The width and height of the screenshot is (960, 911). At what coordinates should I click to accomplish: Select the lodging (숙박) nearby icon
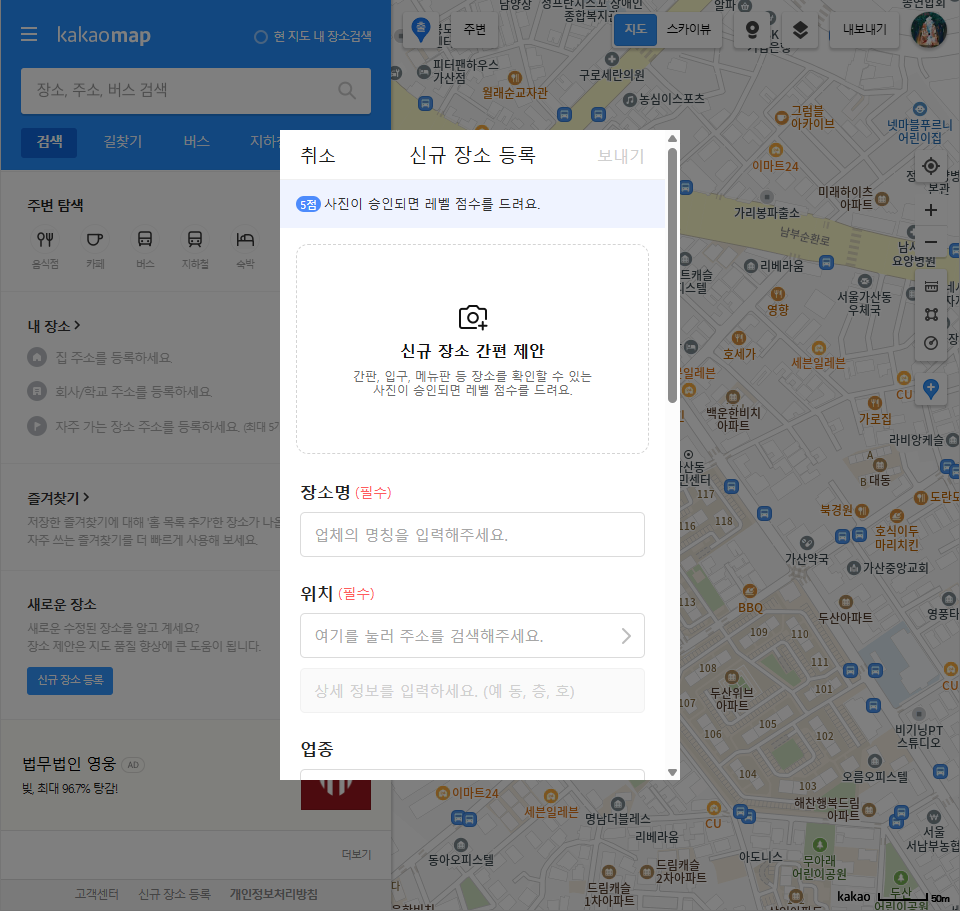click(x=245, y=239)
